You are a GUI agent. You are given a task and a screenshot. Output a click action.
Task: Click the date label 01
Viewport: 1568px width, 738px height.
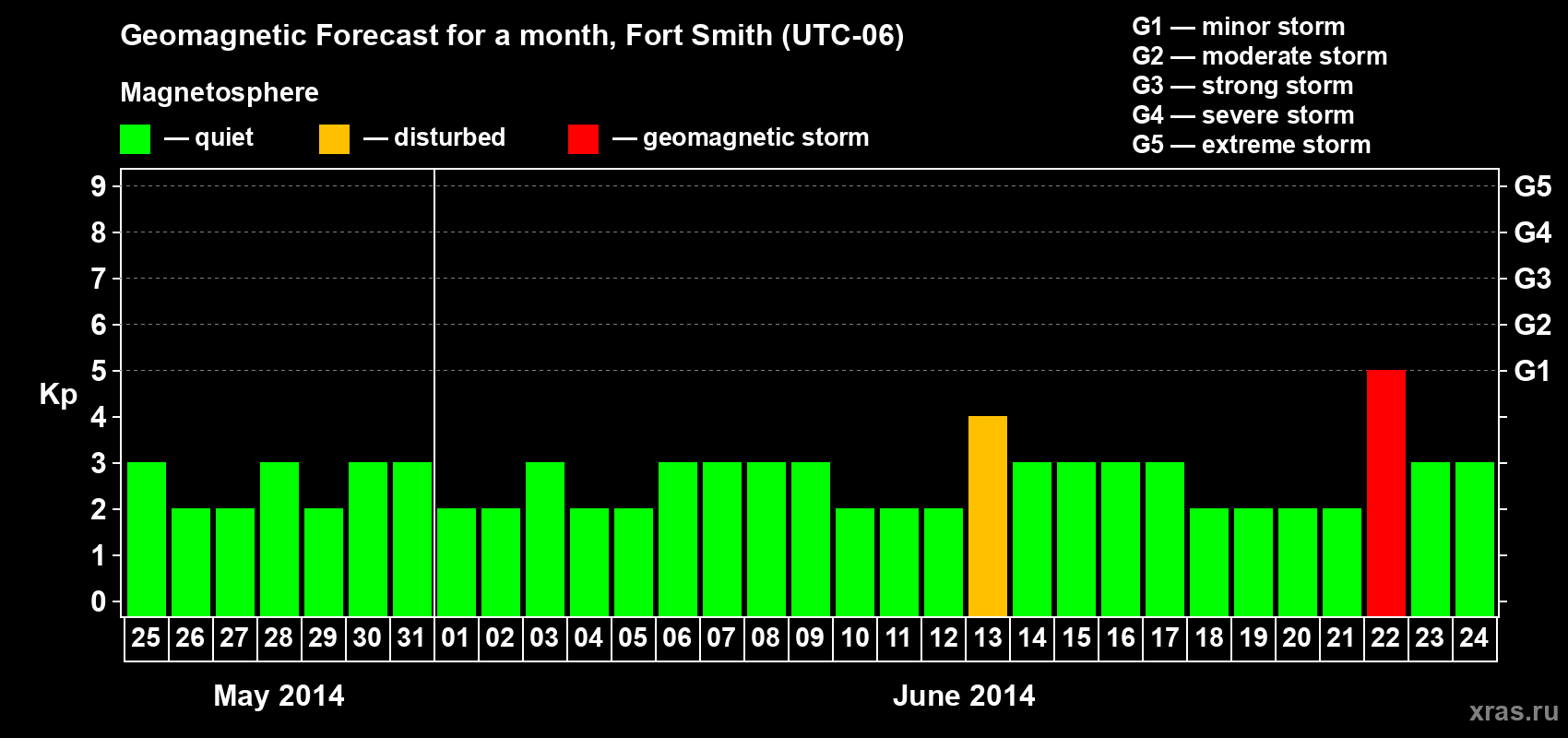pos(456,637)
